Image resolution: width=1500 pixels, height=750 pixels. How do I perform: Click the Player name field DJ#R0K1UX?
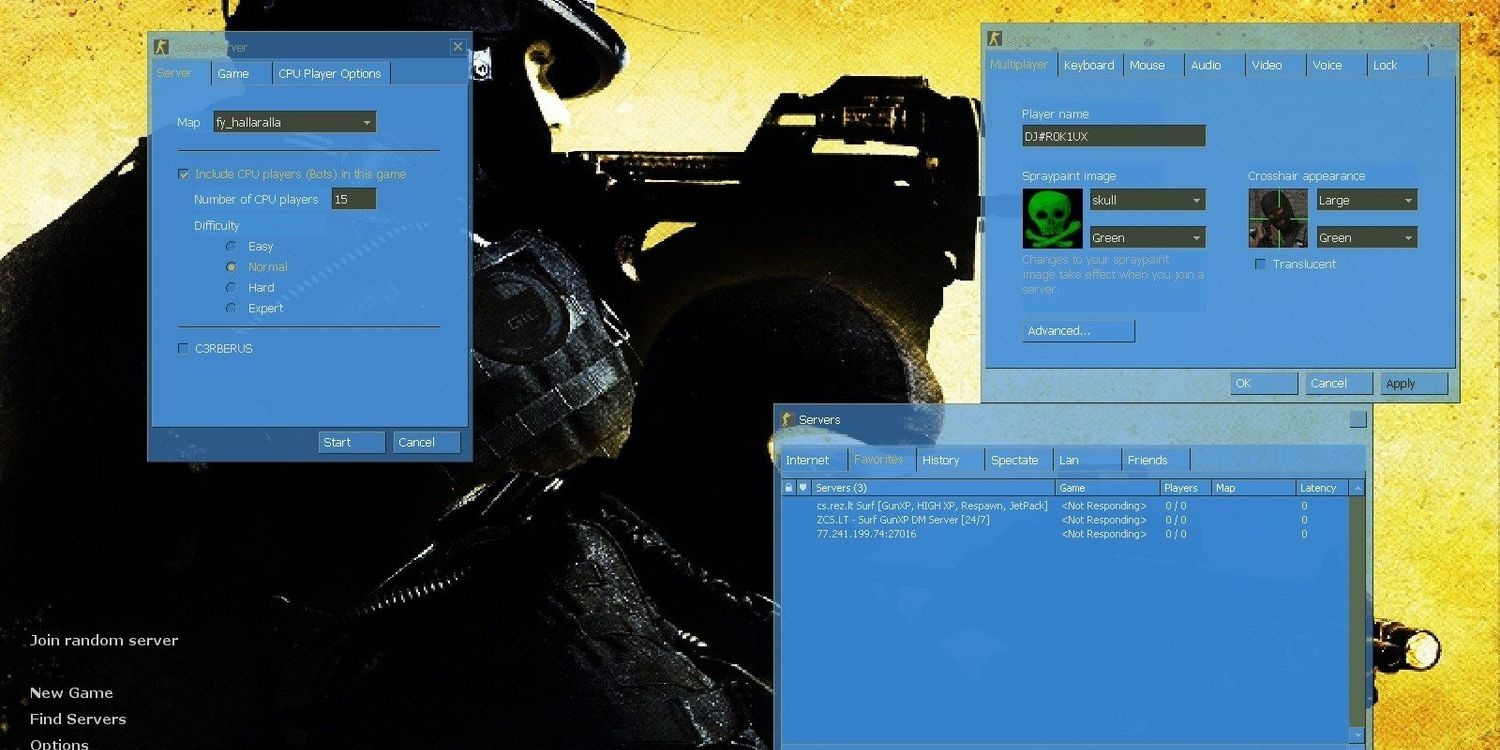(1113, 136)
